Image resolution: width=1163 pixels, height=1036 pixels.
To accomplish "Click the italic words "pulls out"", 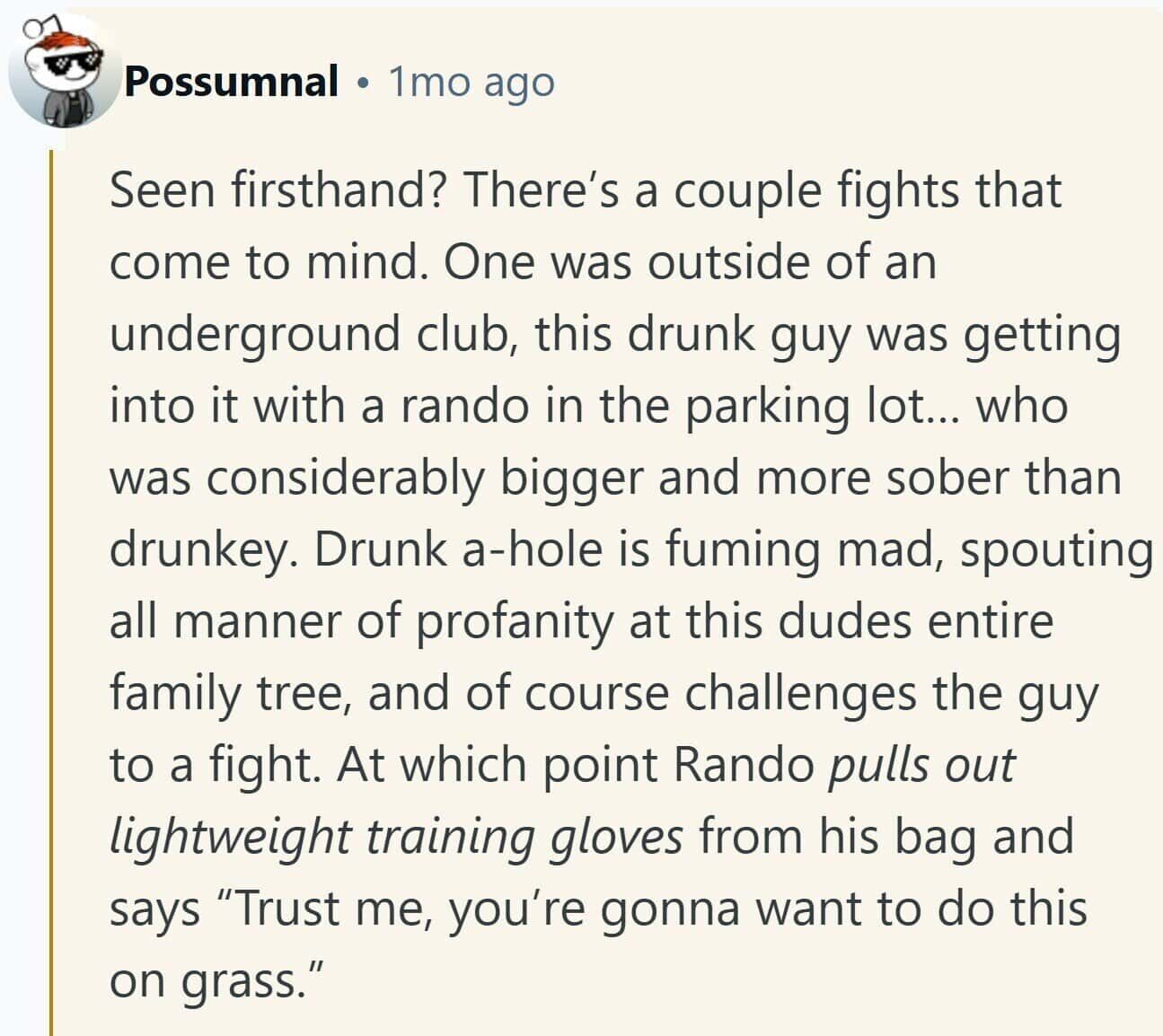I will (920, 765).
